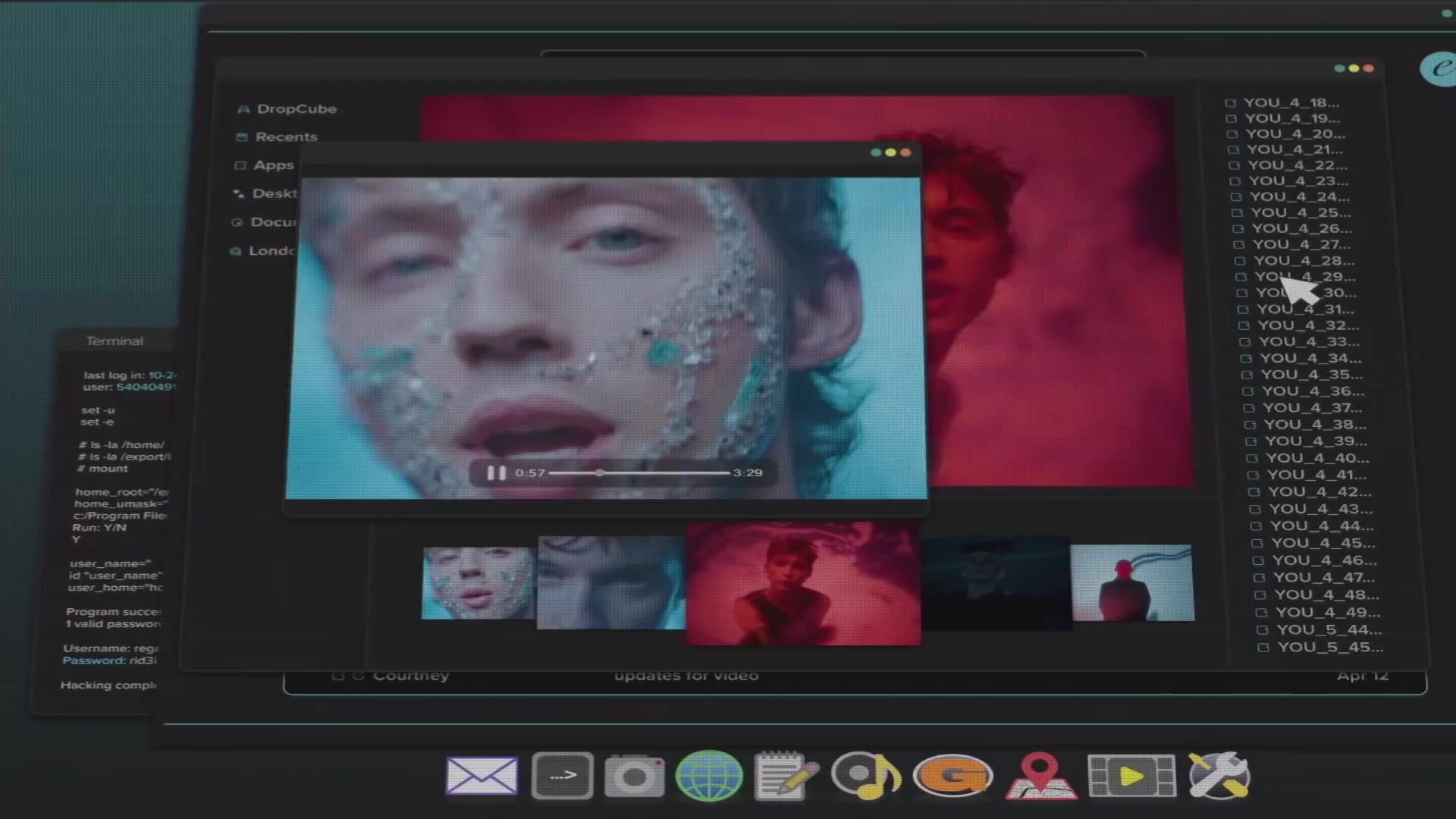Viewport: 1456px width, 819px height.
Task: Check the box next to YOU_4_25
Action: 1237,213
